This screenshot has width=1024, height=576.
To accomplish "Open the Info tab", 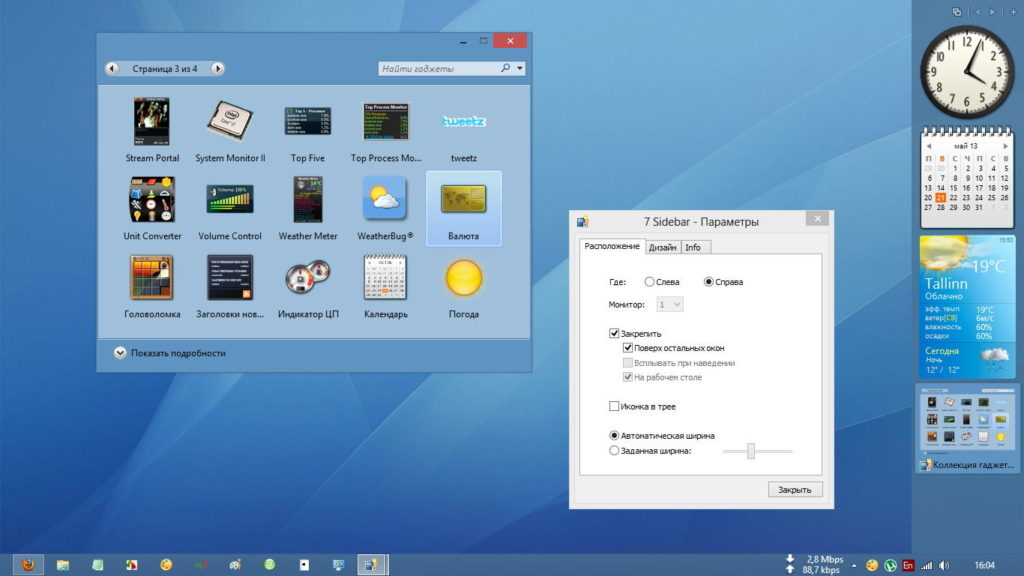I will click(692, 247).
